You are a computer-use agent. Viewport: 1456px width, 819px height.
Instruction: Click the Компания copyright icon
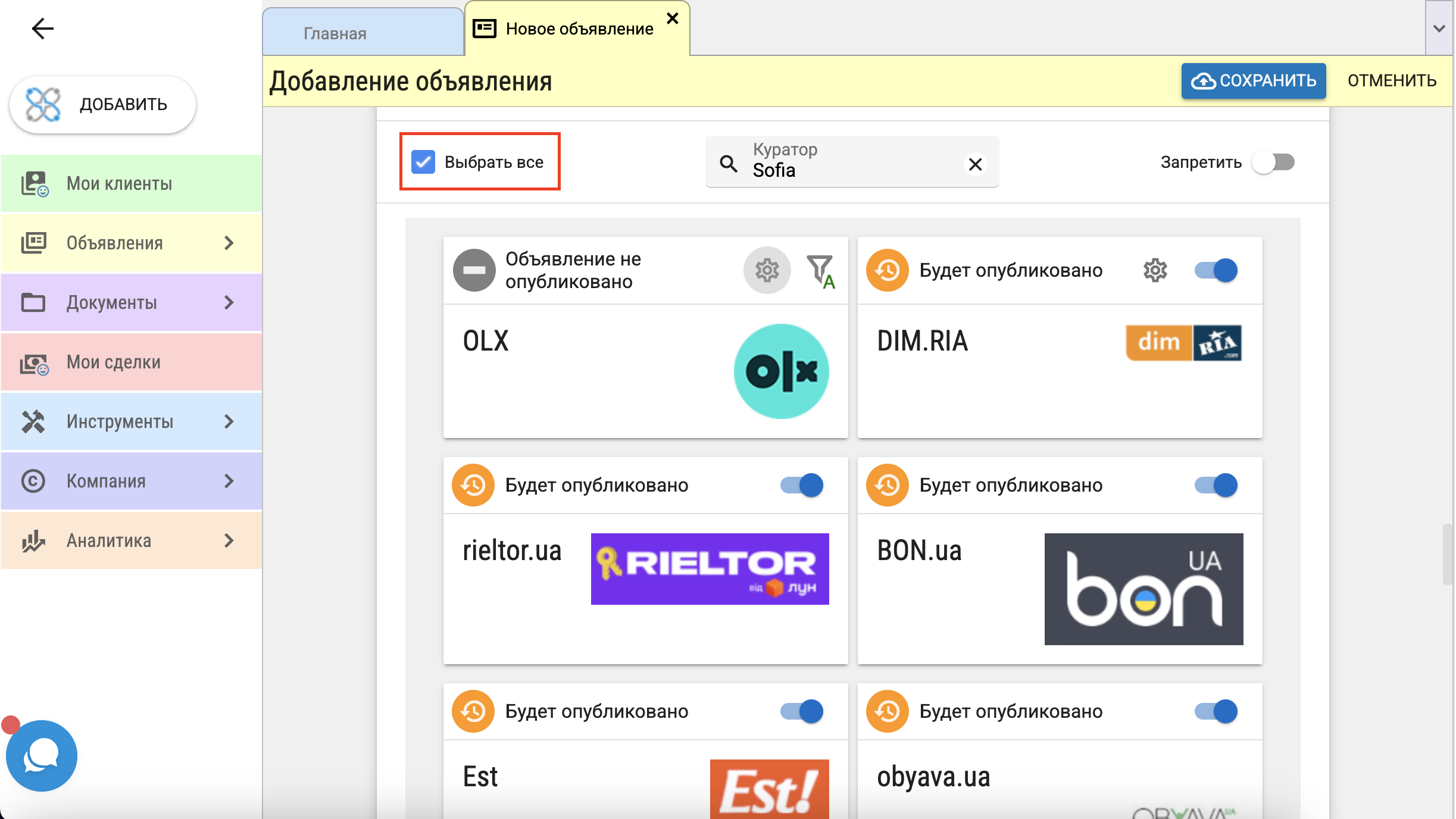(x=33, y=481)
